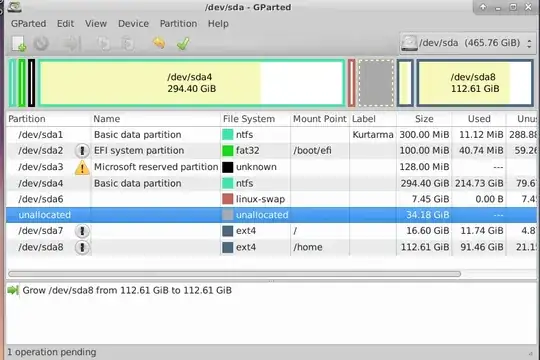This screenshot has width=540, height=360.
Task: Click the Delete partition toolbar icon
Action: click(41, 44)
